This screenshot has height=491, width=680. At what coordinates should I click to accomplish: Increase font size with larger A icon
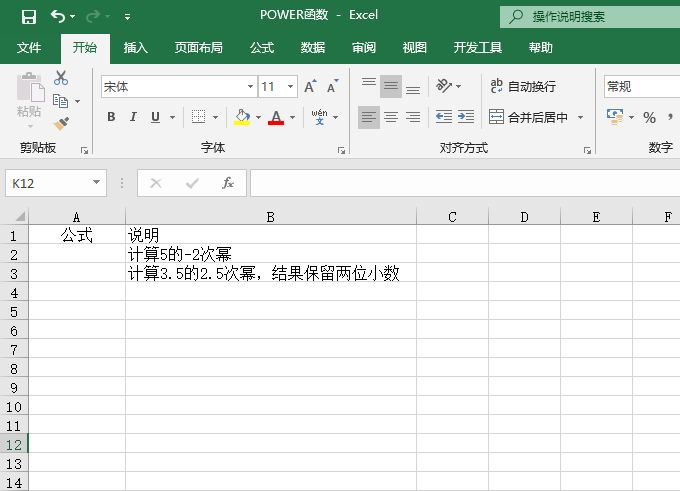click(310, 87)
